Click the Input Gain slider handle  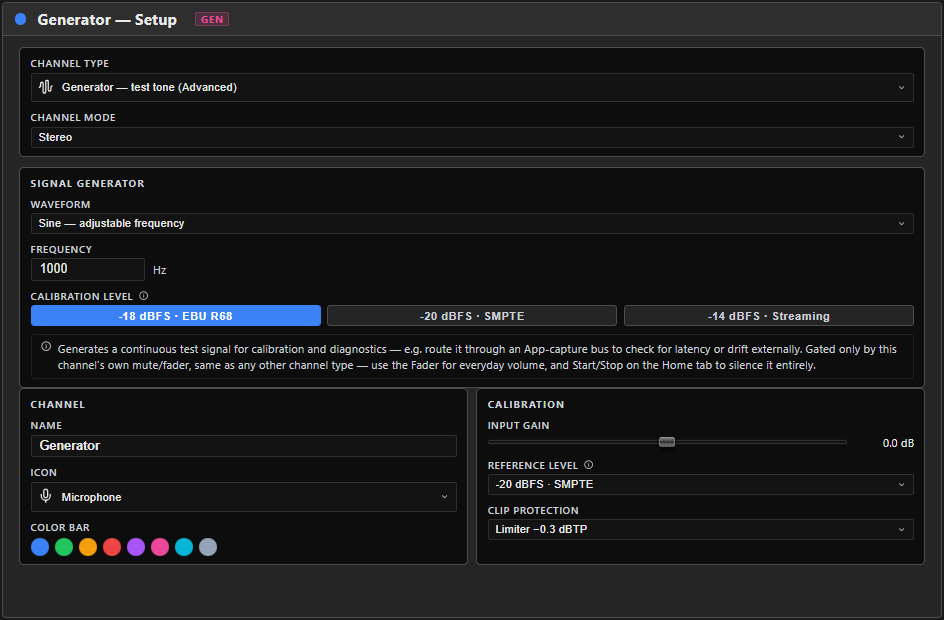coord(666,442)
